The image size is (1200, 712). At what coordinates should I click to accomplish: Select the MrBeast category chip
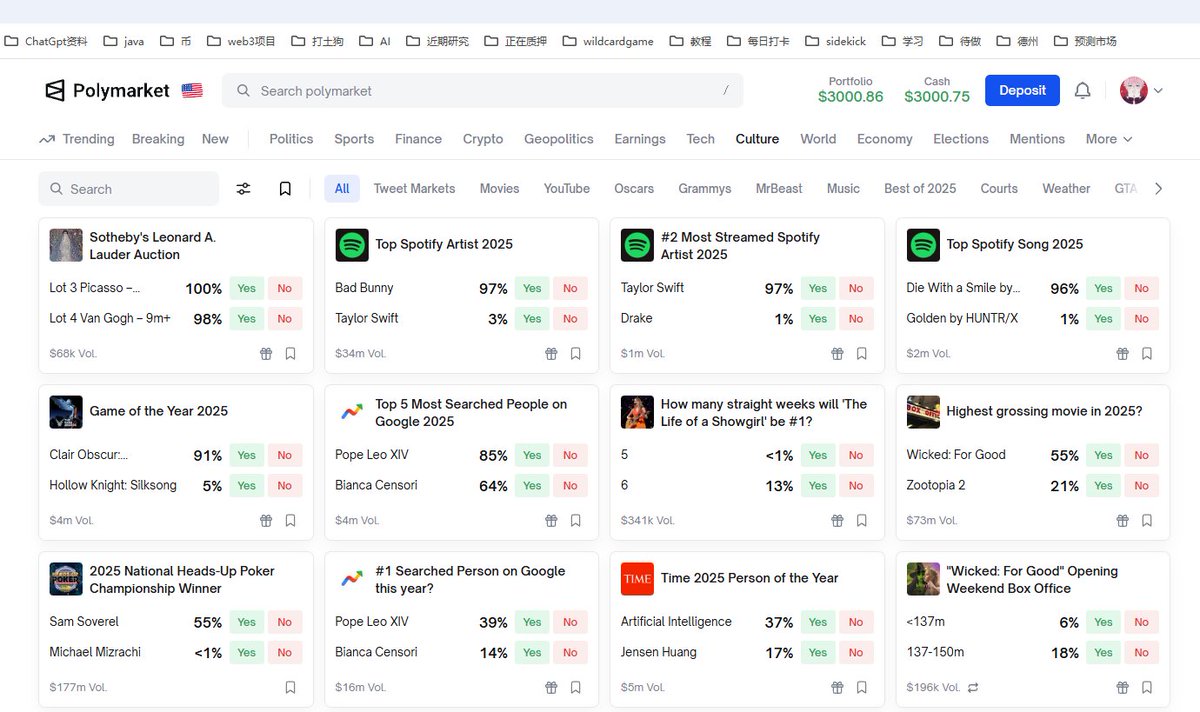point(779,188)
